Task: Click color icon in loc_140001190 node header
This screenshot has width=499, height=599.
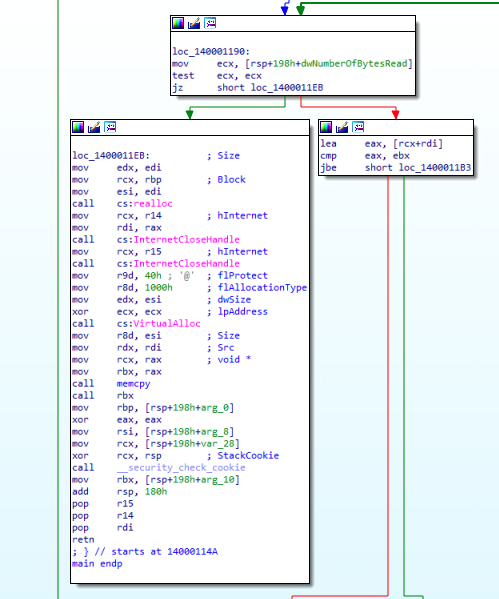Action: [178, 23]
